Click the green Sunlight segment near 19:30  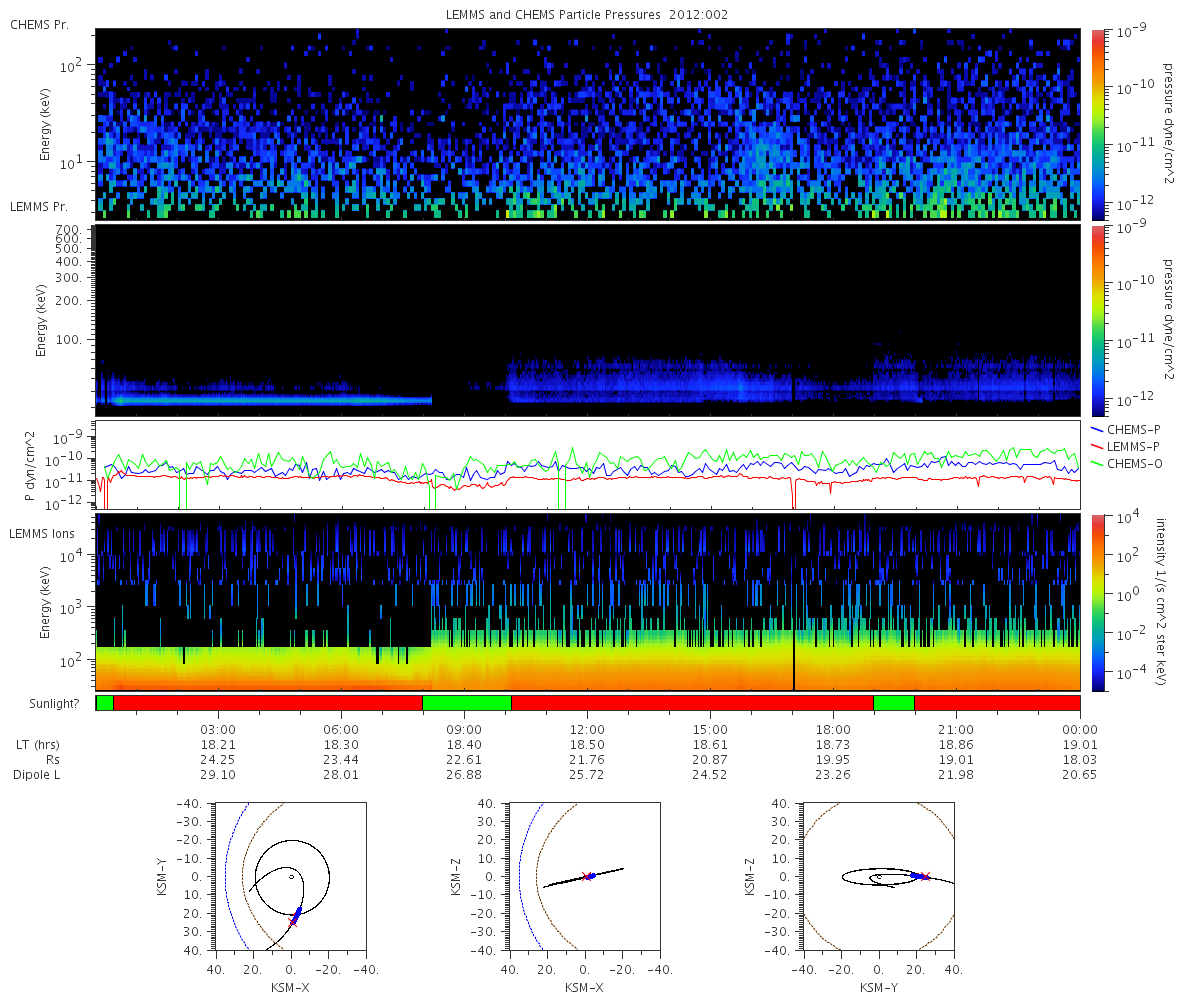[x=894, y=703]
